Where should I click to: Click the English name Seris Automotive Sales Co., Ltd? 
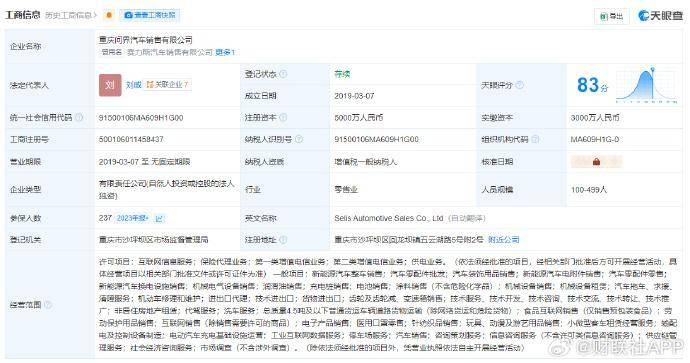click(389, 218)
